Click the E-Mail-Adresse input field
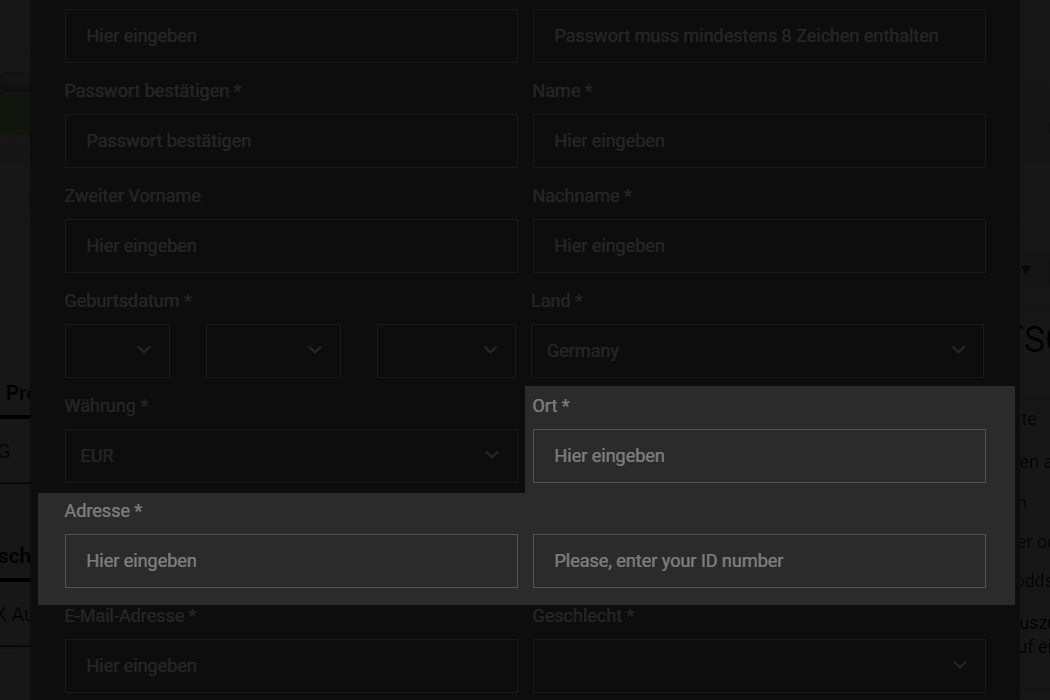 click(291, 666)
